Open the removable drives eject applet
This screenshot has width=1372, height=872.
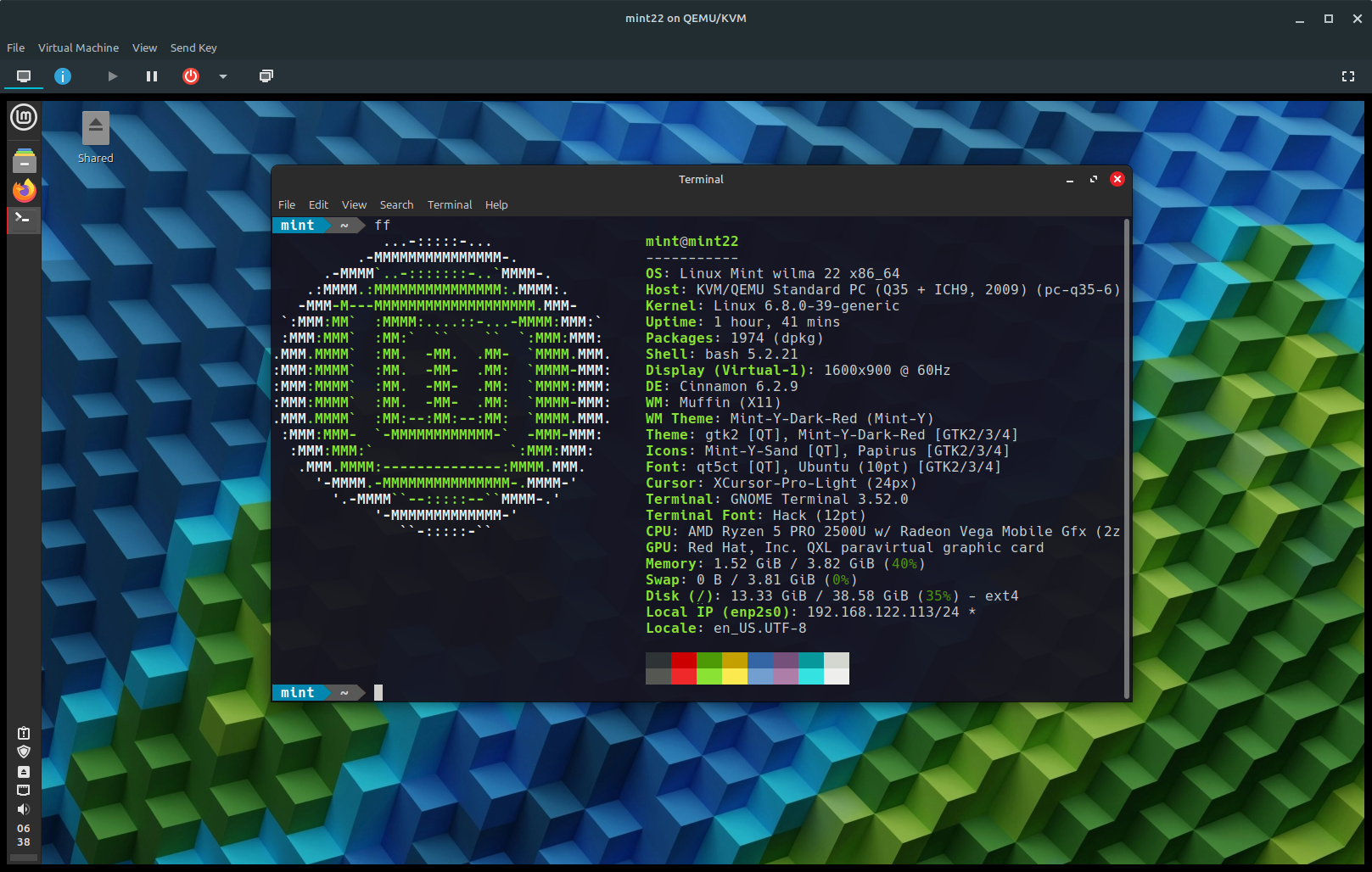point(24,772)
